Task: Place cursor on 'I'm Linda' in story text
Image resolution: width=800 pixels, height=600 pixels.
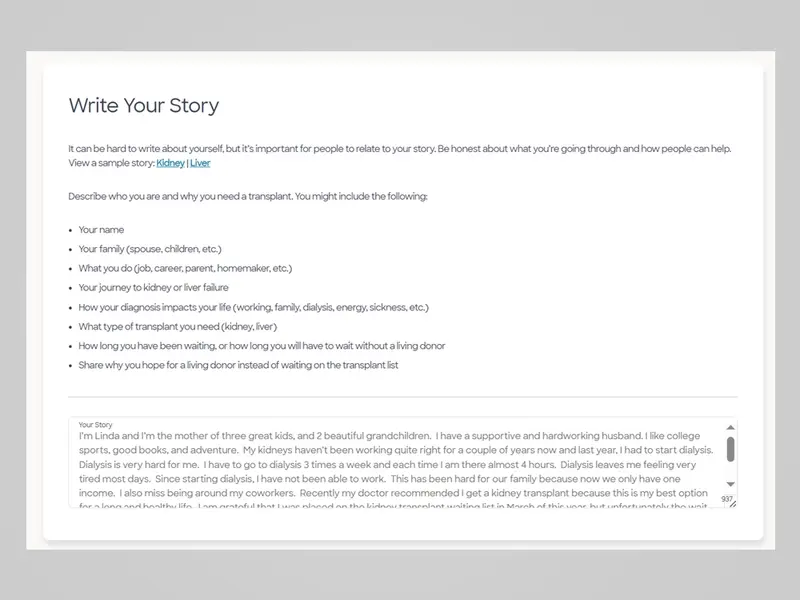Action: 99,437
